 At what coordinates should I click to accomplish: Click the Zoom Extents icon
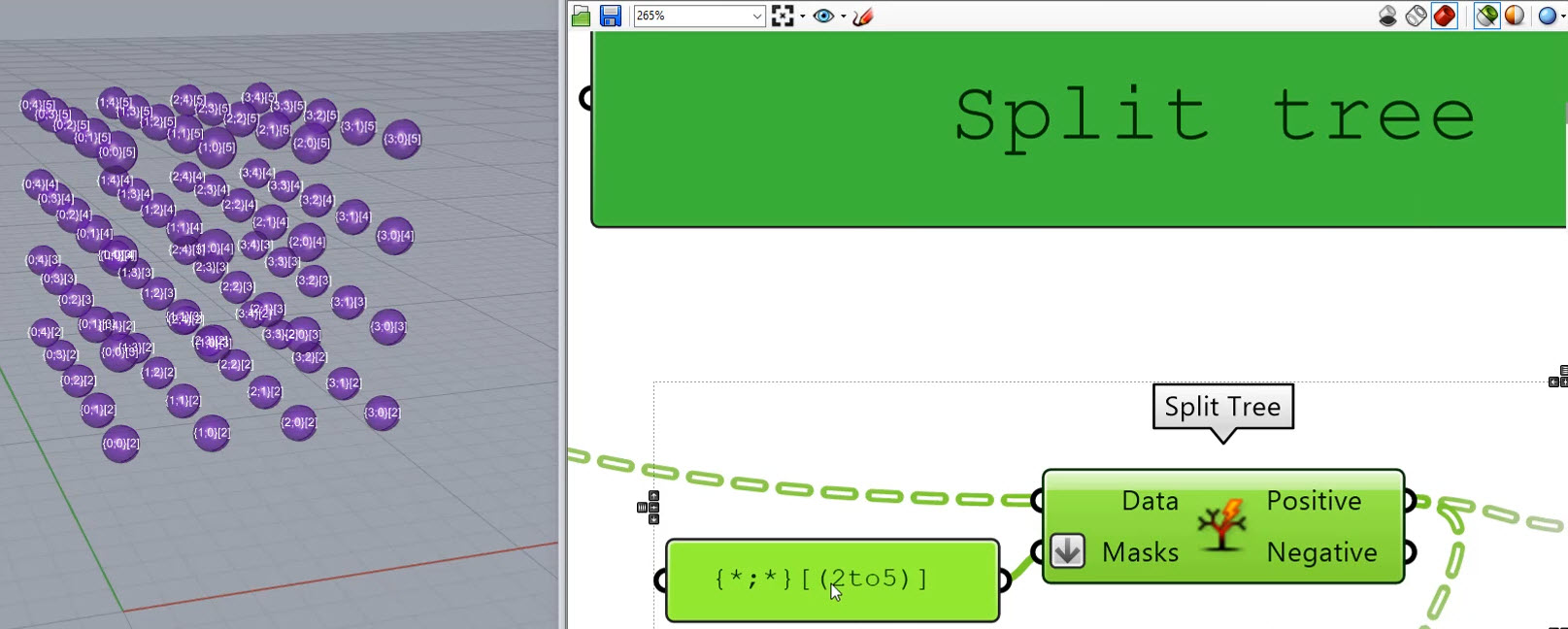click(x=783, y=16)
